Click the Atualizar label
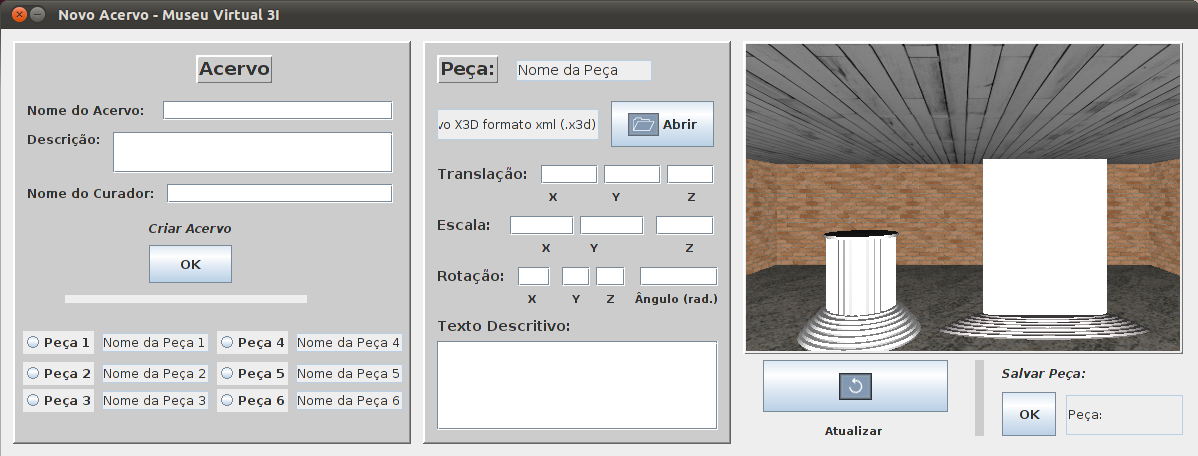The image size is (1198, 456). click(x=853, y=431)
